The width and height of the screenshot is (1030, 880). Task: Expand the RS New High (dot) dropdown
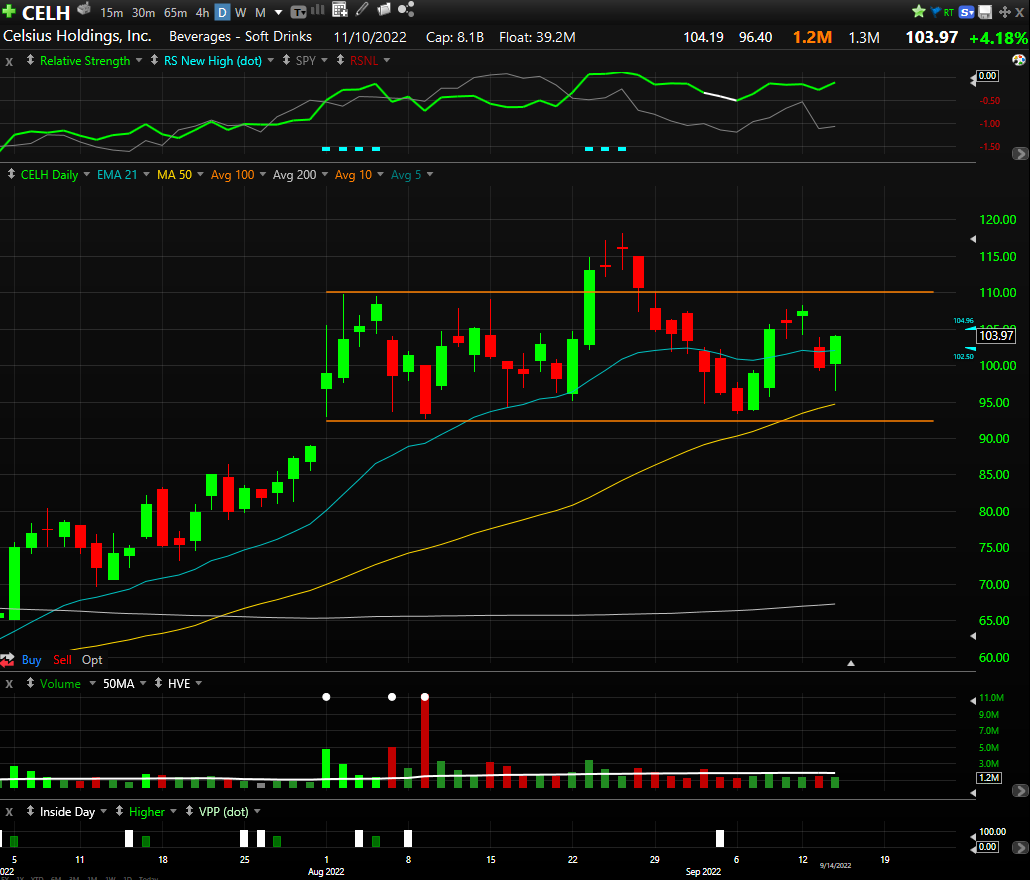(270, 60)
